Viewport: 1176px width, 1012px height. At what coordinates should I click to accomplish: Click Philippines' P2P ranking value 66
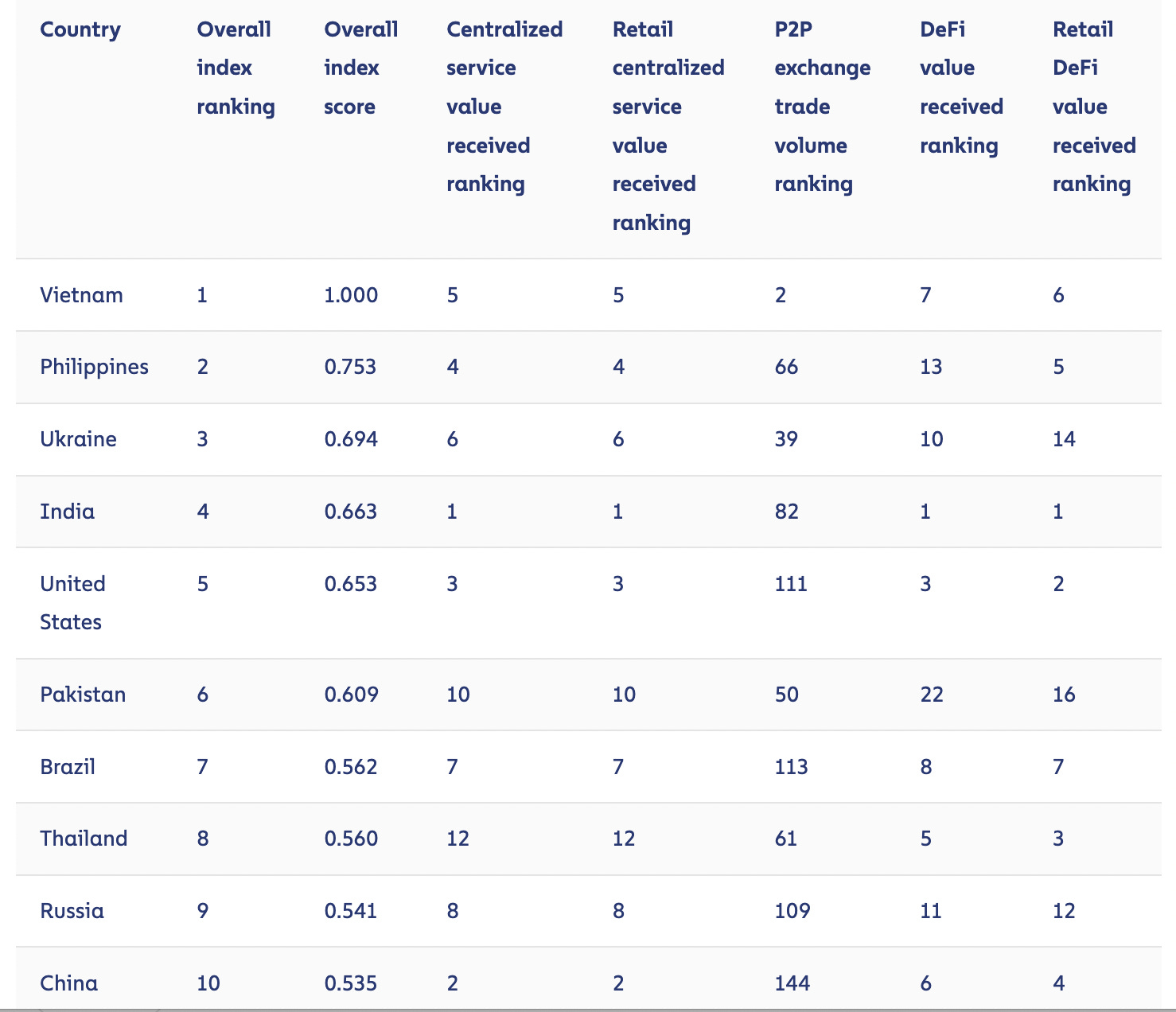tap(786, 367)
